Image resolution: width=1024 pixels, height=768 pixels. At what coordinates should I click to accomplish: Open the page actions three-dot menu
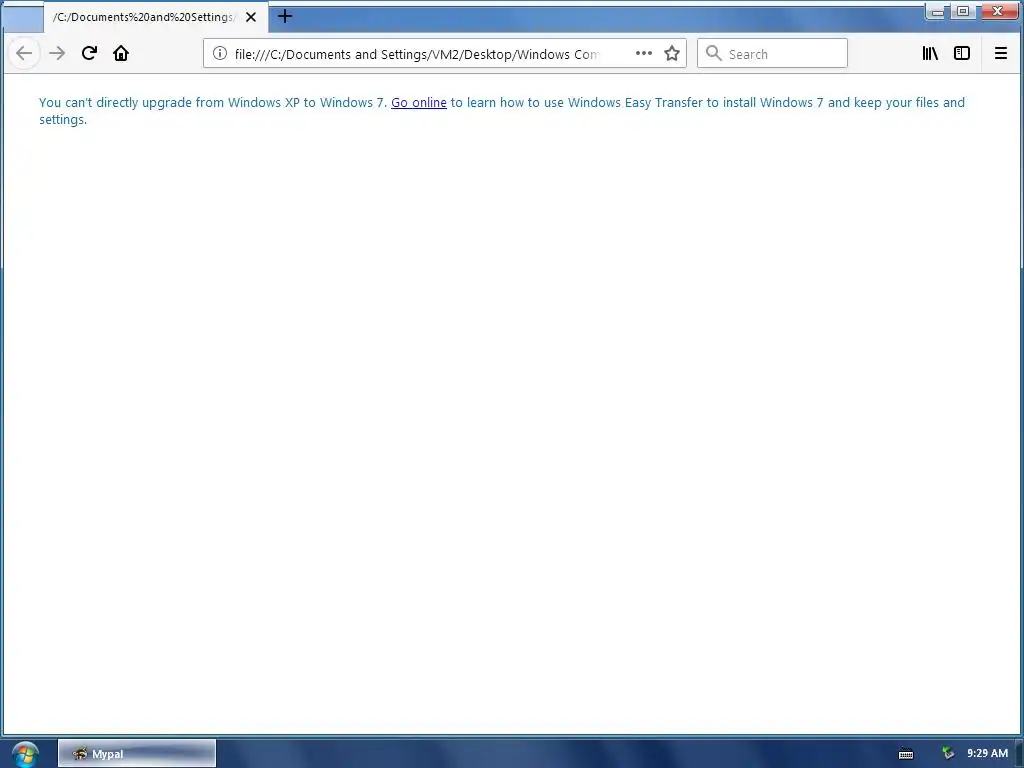[644, 54]
